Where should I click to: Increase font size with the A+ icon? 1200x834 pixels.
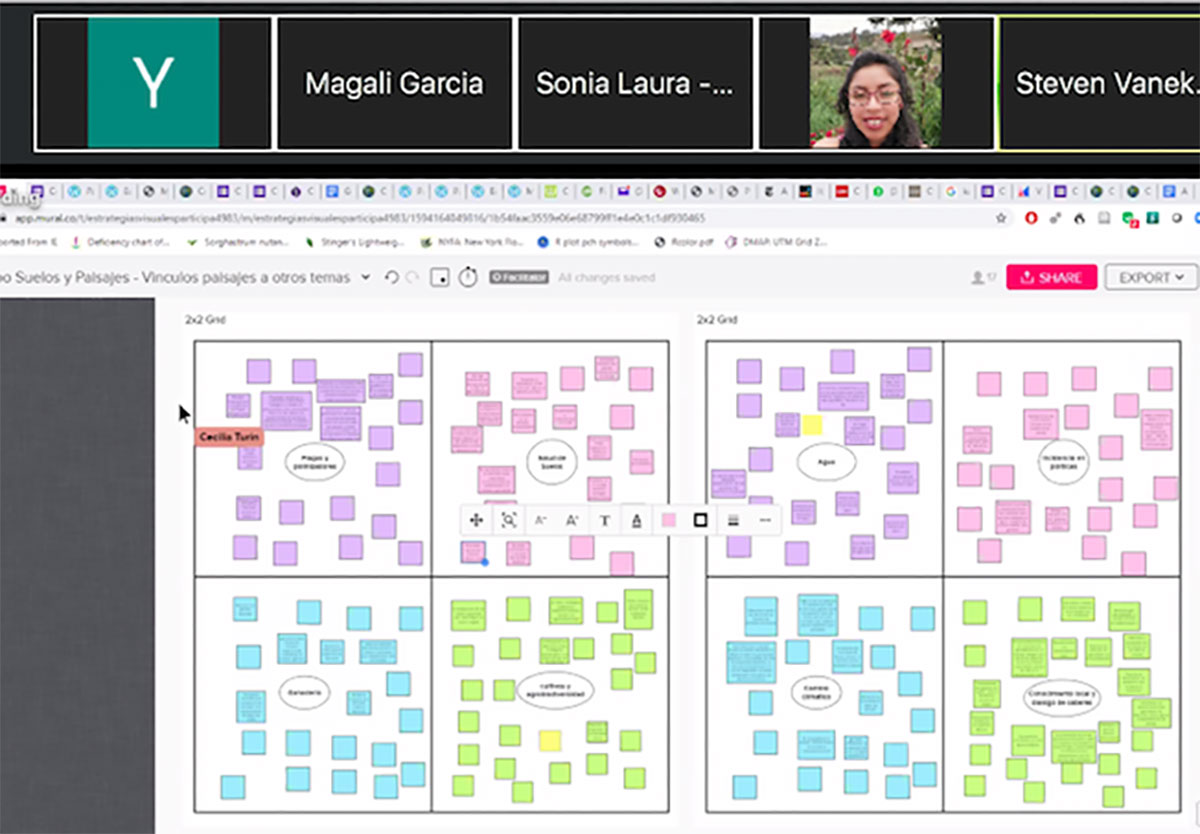click(573, 520)
